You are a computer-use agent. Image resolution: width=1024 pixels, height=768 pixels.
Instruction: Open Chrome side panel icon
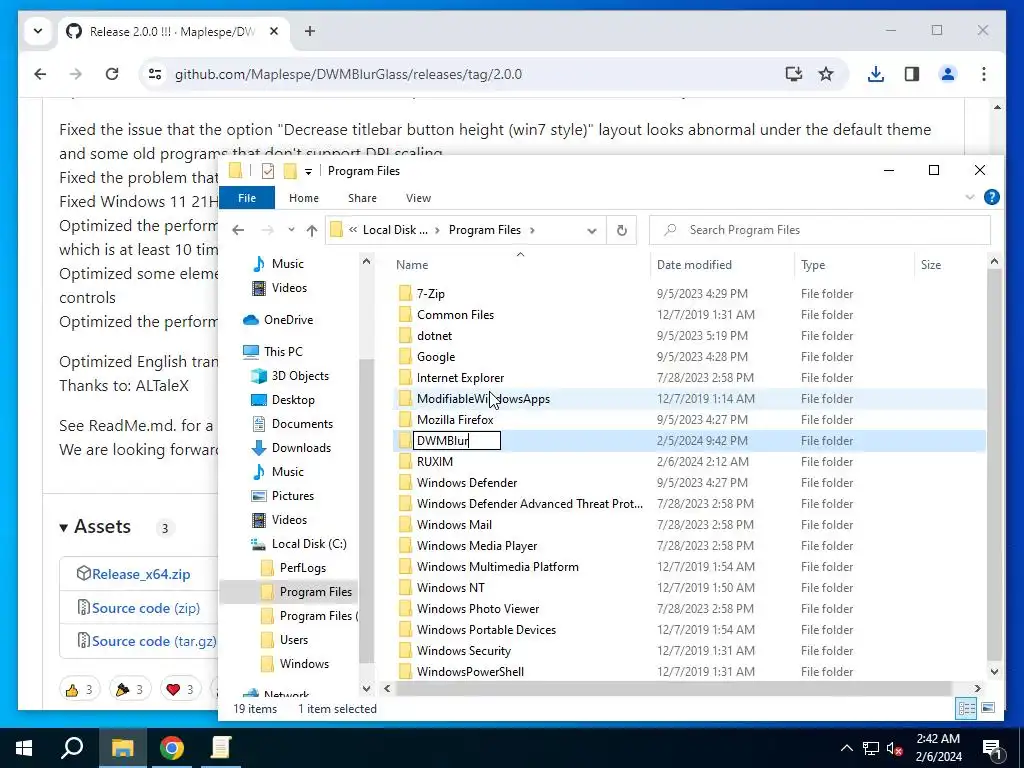[912, 74]
